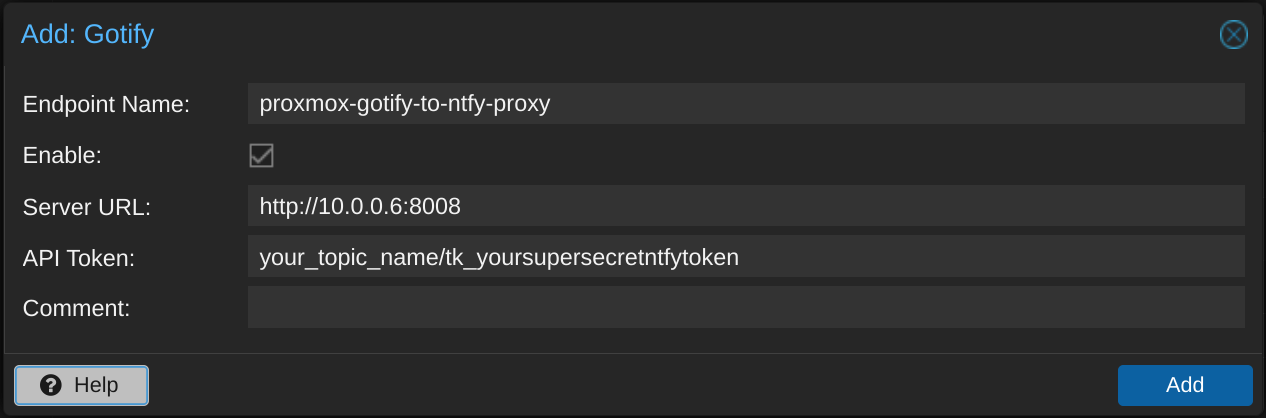Viewport: 1266px width, 418px height.
Task: Click the question mark Help icon
Action: point(51,385)
